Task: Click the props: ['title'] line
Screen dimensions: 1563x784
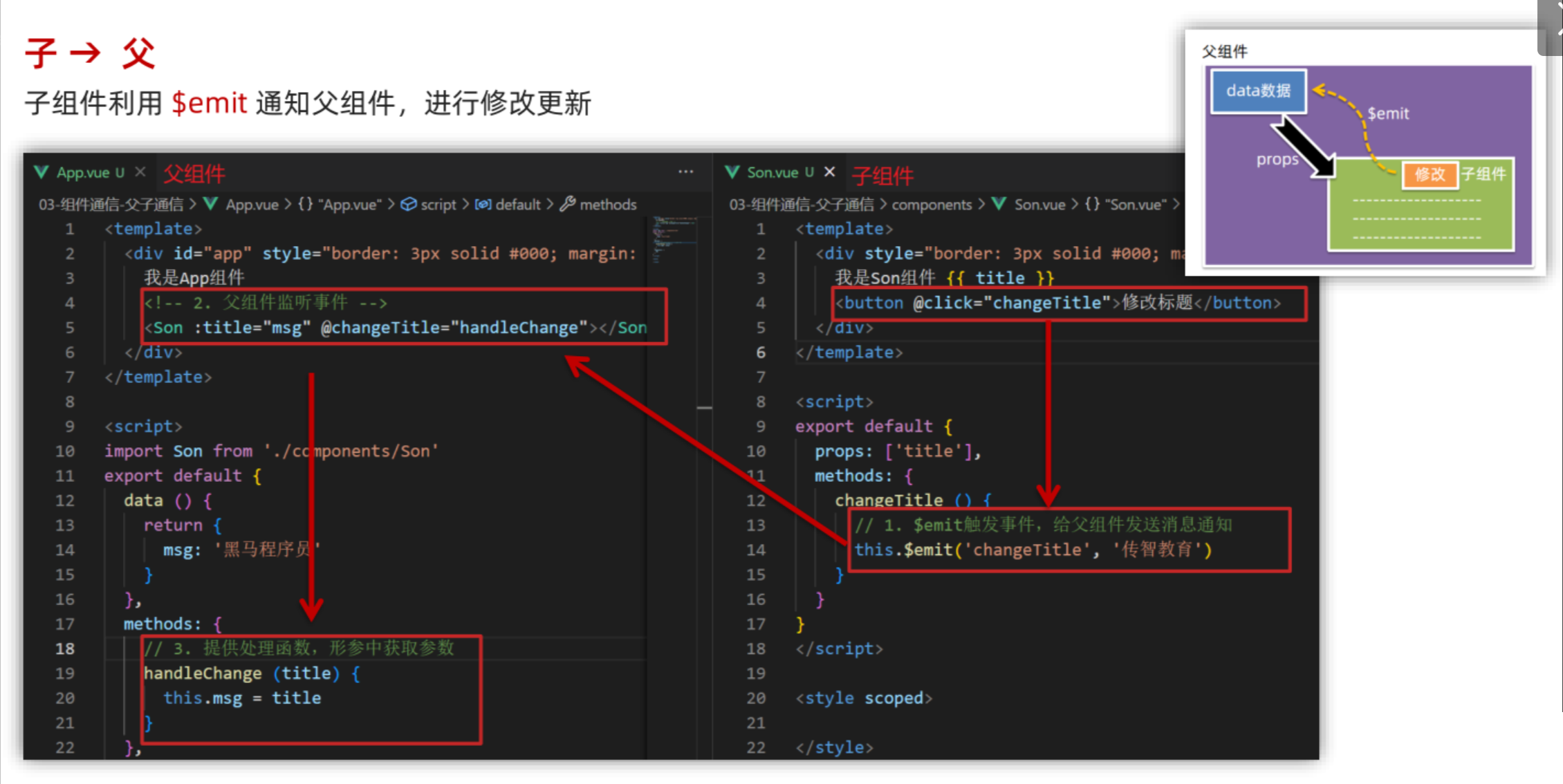Action: coord(898,451)
